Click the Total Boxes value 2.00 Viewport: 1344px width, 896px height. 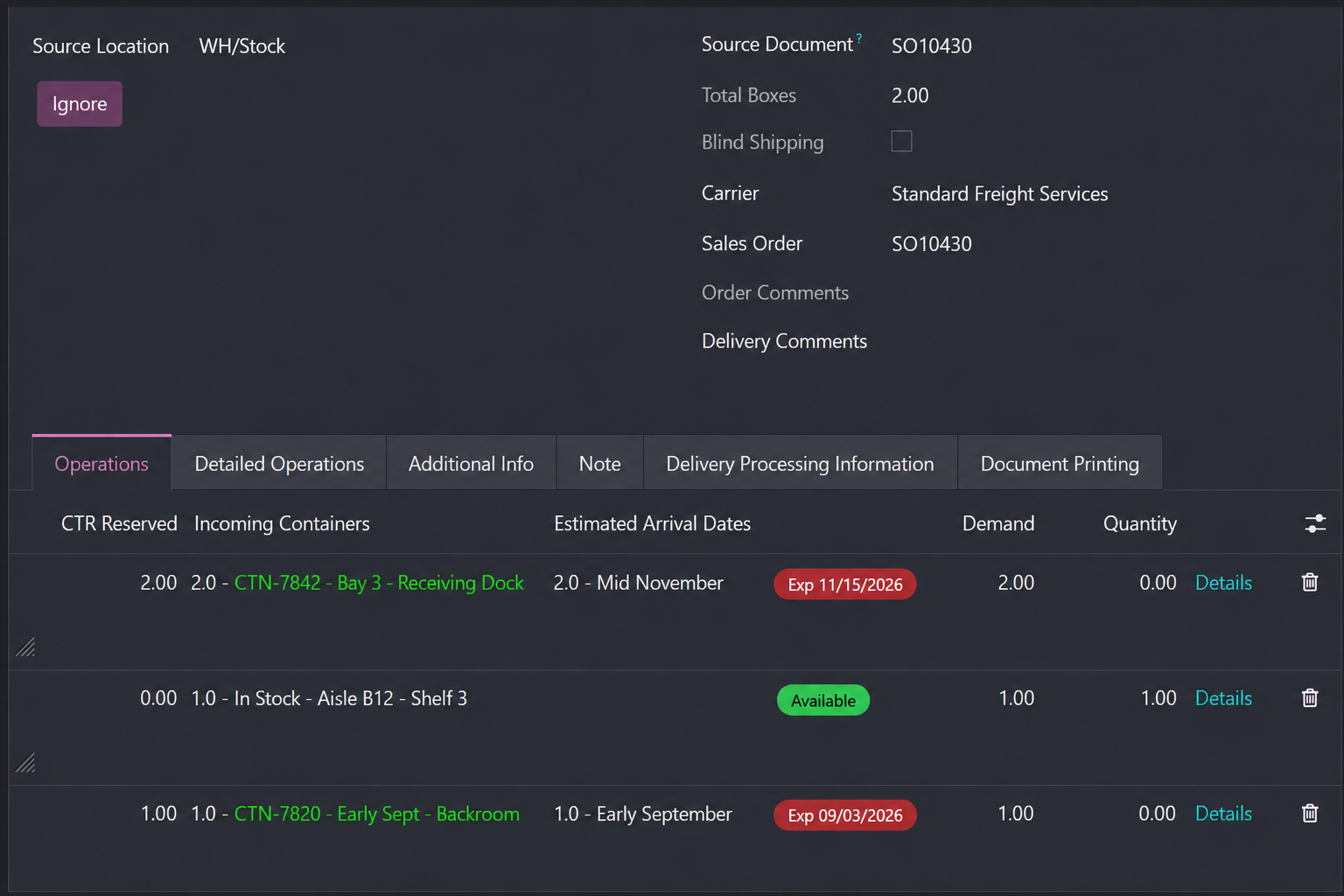click(x=910, y=95)
